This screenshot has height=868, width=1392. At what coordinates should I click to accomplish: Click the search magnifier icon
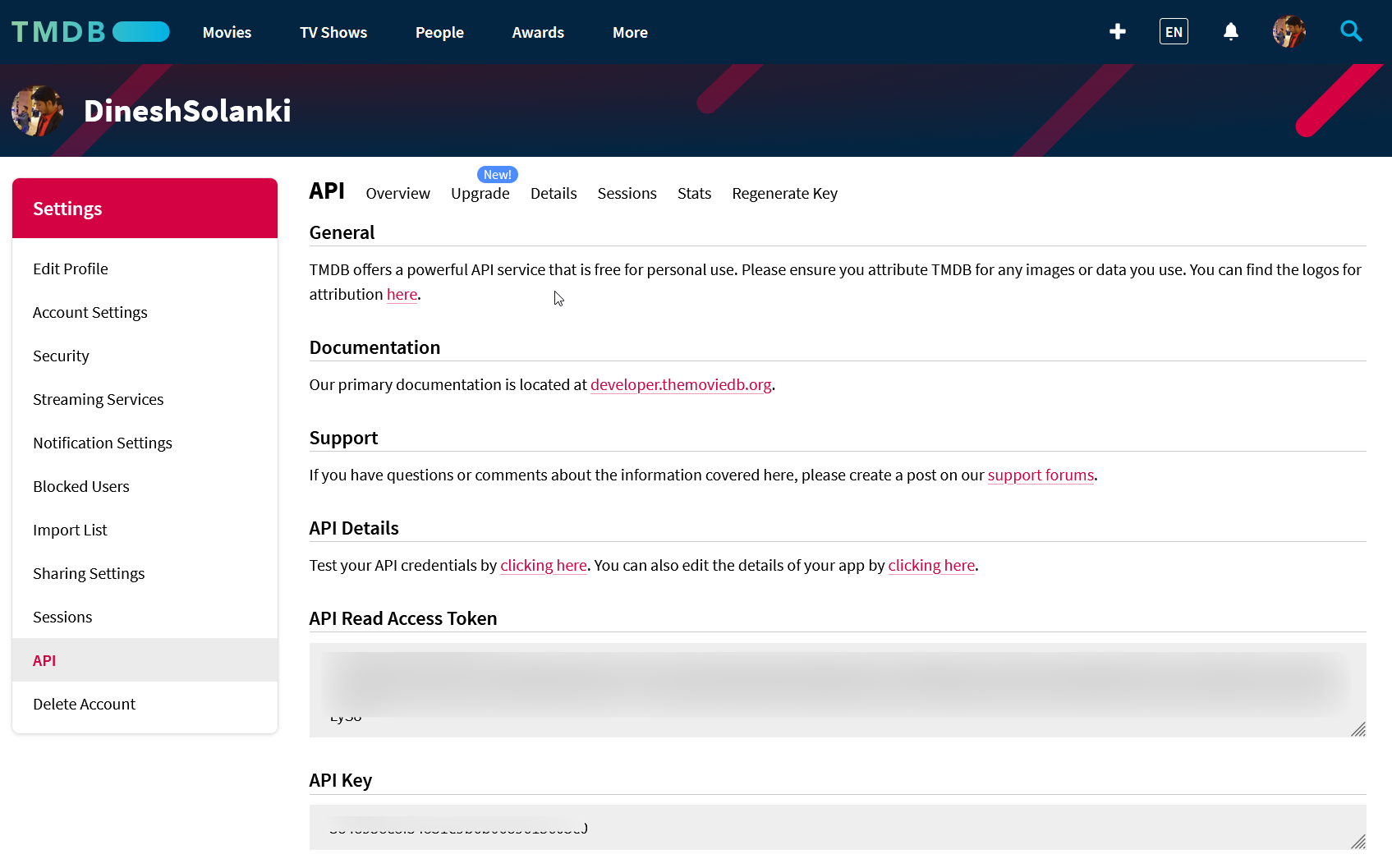(x=1351, y=31)
